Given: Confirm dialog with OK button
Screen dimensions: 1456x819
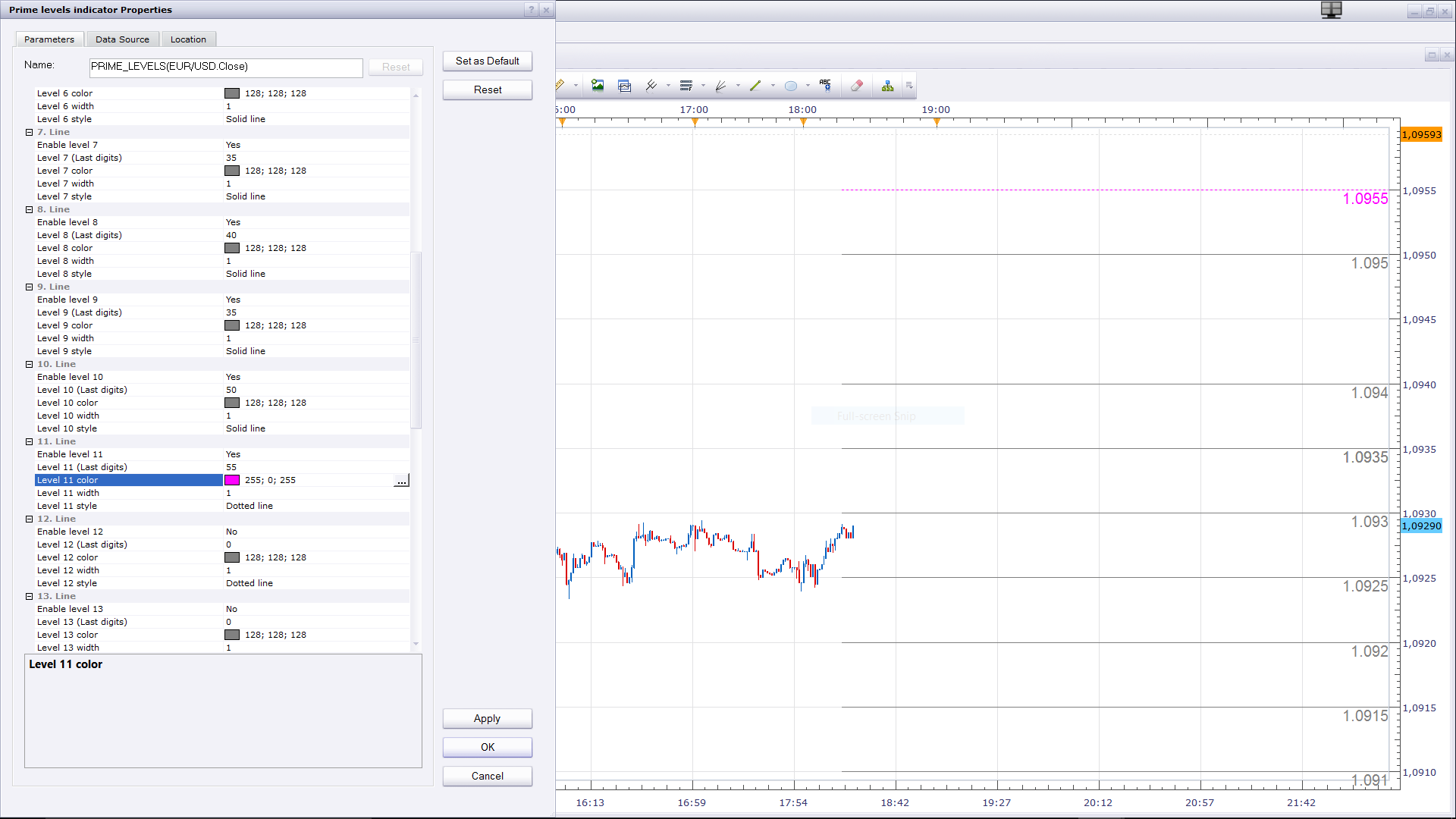Looking at the screenshot, I should click(488, 747).
